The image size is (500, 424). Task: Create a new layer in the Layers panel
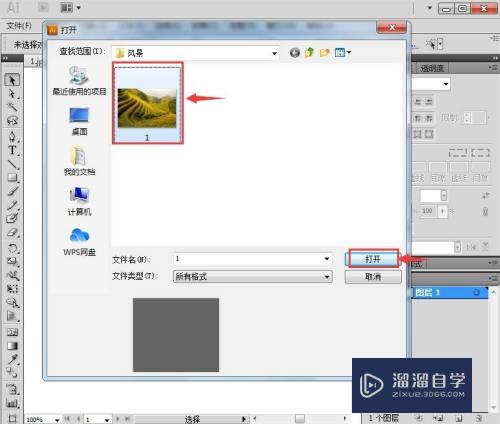point(459,418)
